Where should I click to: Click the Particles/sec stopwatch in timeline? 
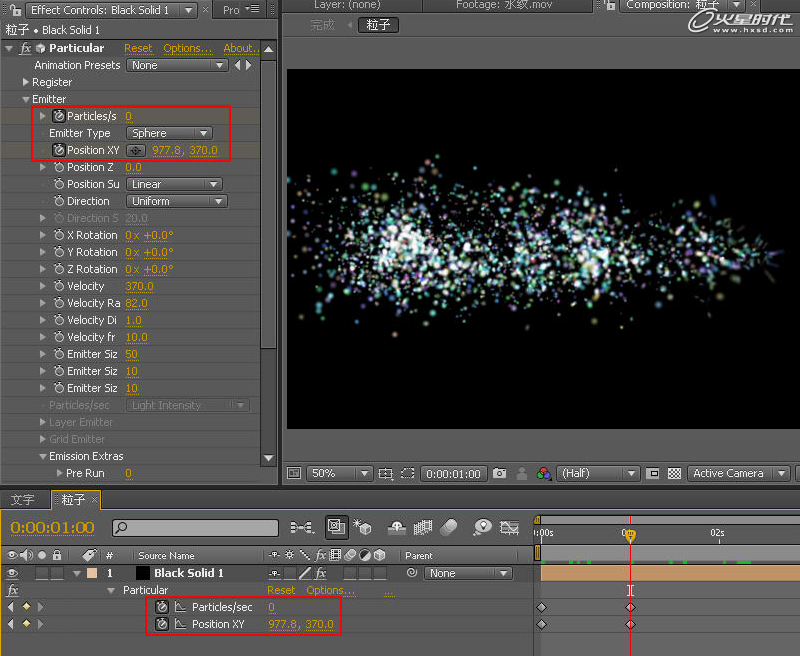[x=162, y=607]
